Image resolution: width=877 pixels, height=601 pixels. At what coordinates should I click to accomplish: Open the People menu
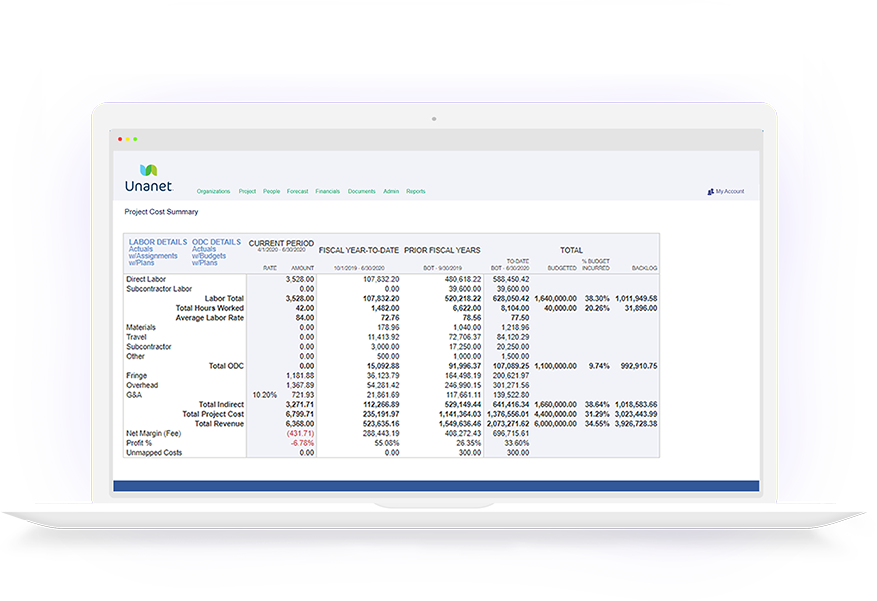[x=271, y=190]
